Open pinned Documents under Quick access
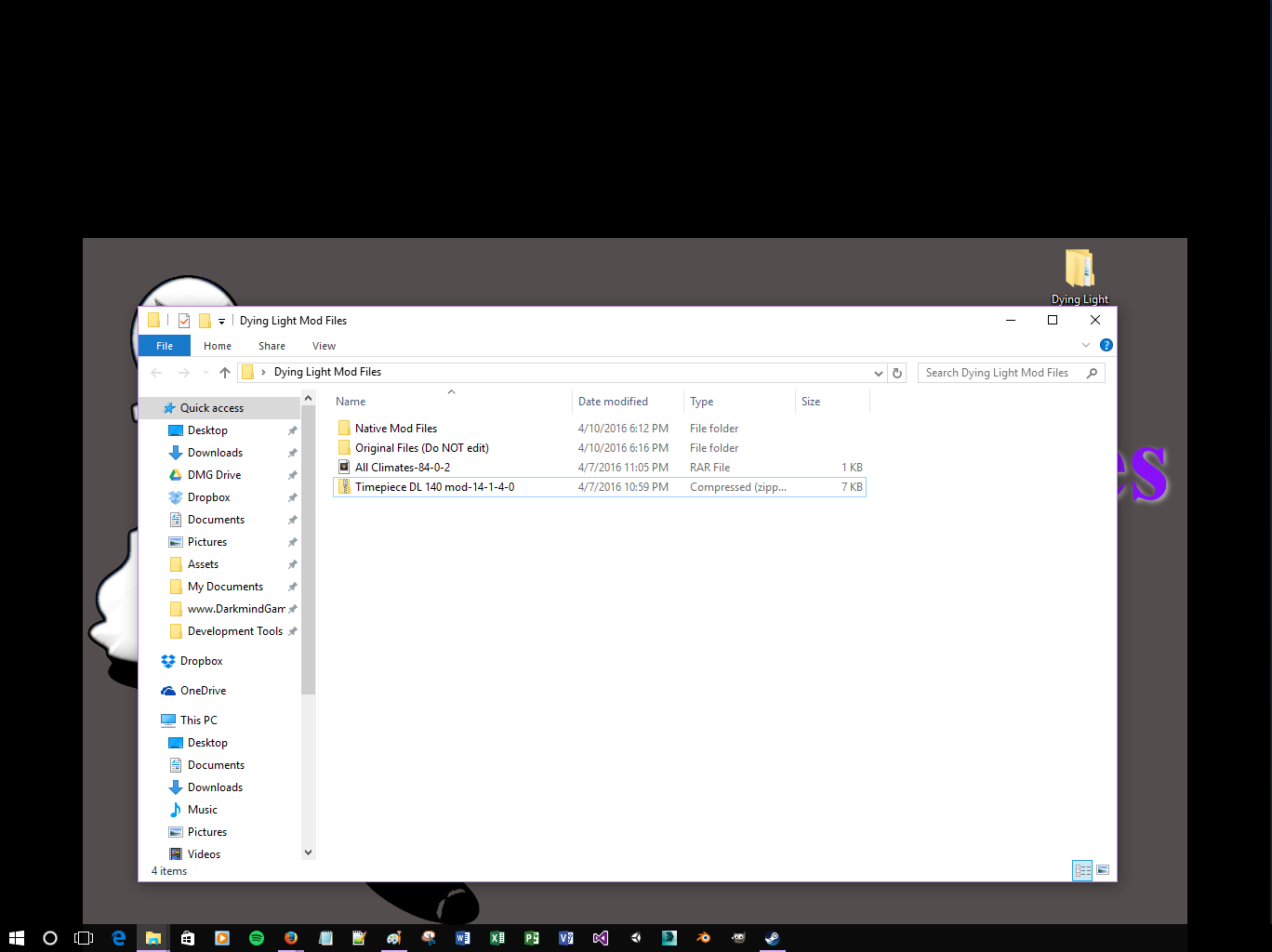This screenshot has height=952, width=1272. click(x=216, y=520)
